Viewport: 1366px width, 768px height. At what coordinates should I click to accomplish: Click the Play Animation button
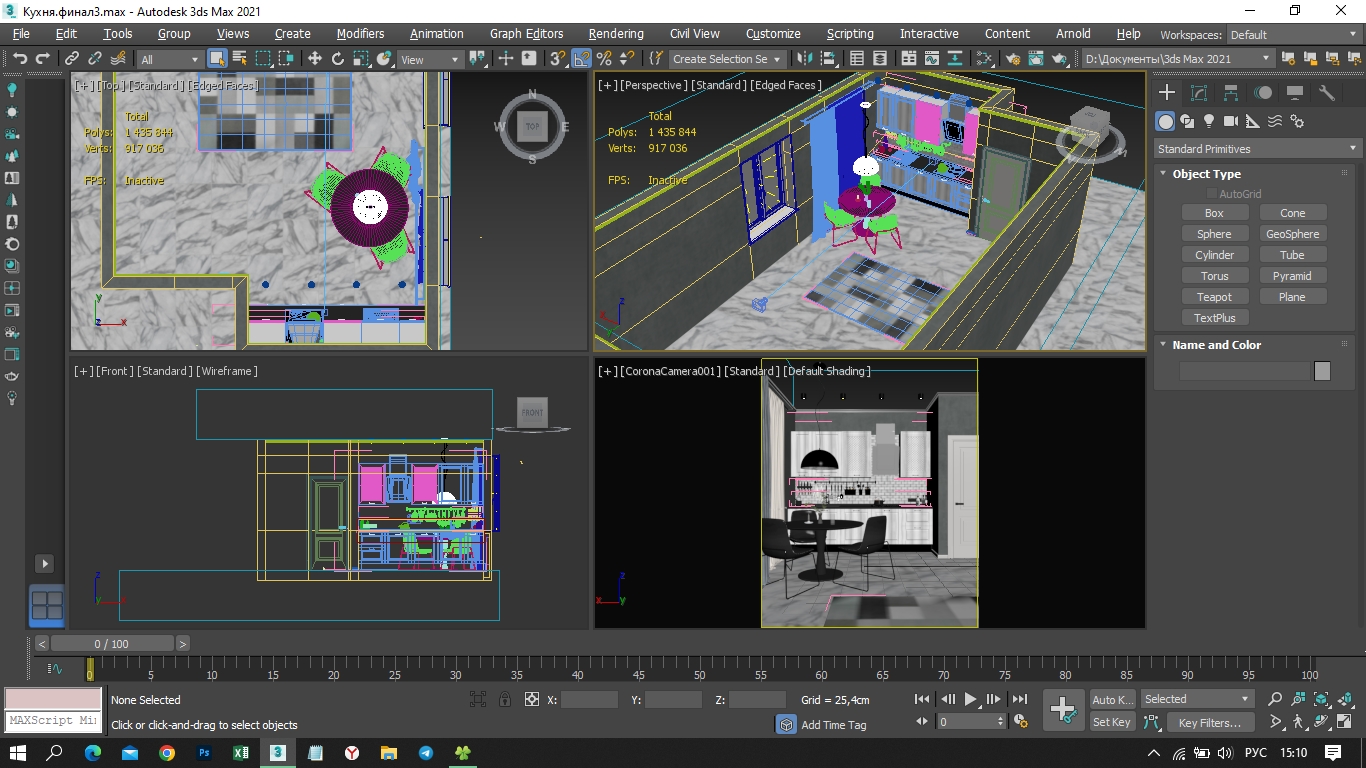pyautogui.click(x=970, y=700)
